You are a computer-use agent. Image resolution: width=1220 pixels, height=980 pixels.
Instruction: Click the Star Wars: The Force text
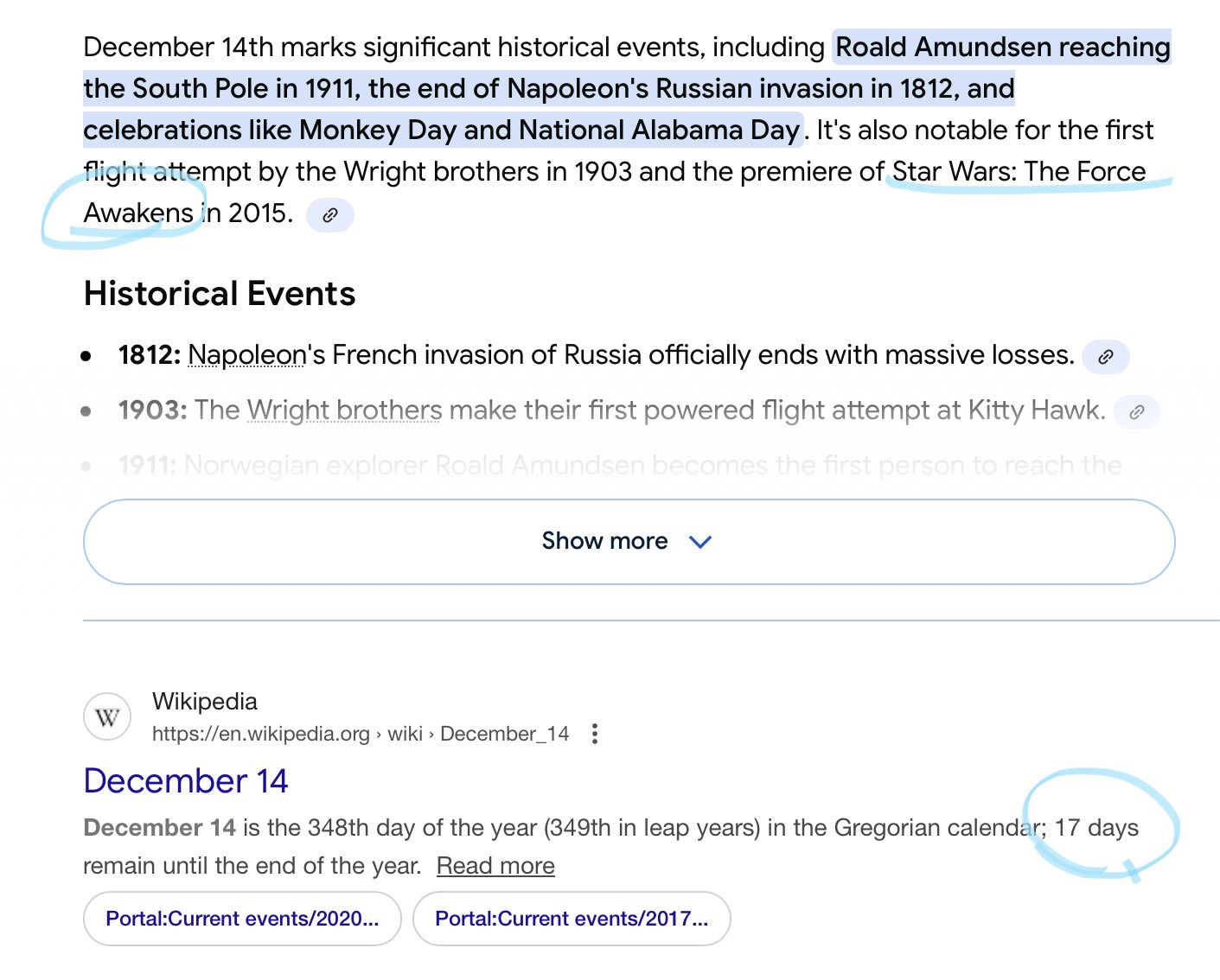click(1019, 172)
